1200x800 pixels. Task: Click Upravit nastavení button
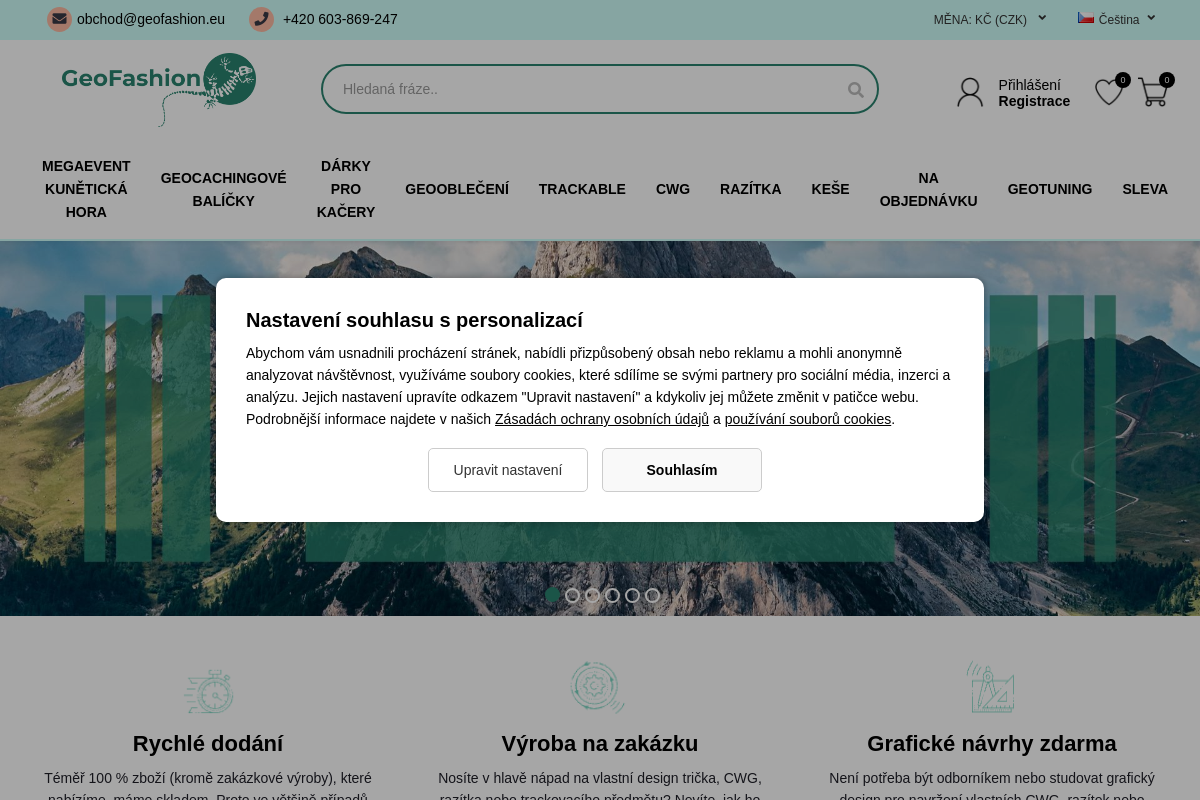point(508,470)
